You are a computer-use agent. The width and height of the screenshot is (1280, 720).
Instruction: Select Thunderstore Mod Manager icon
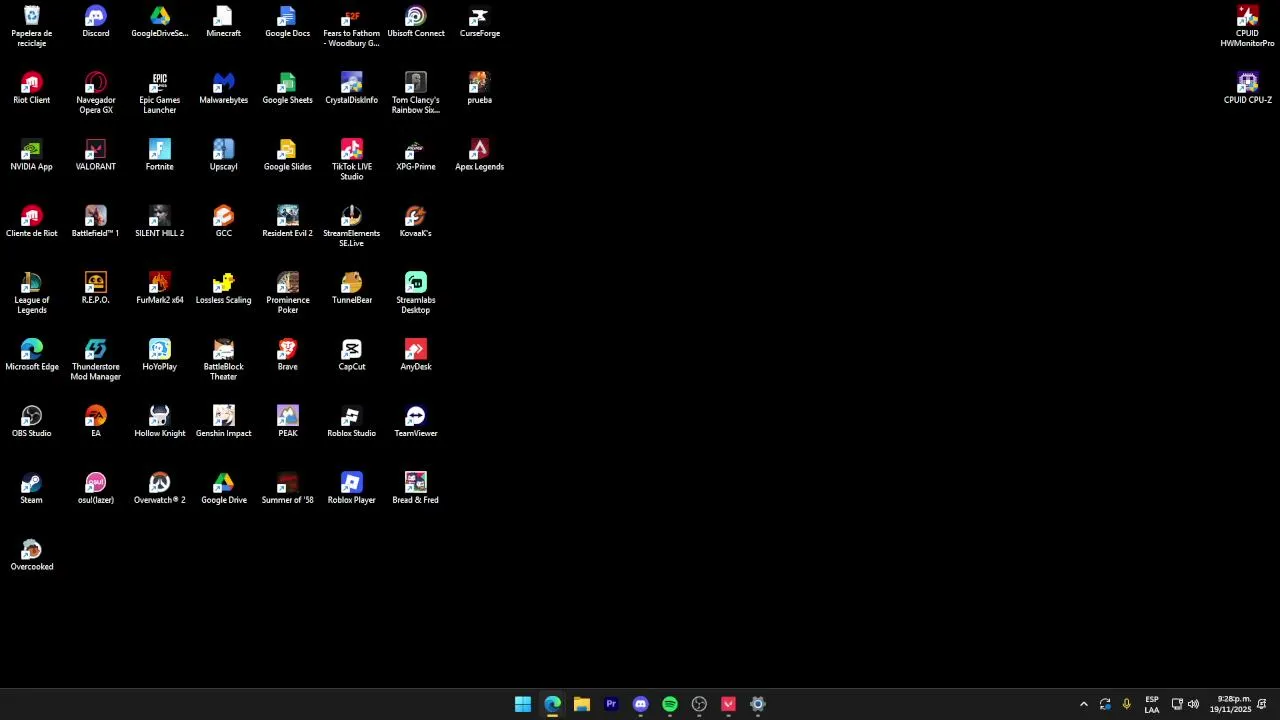pos(96,360)
